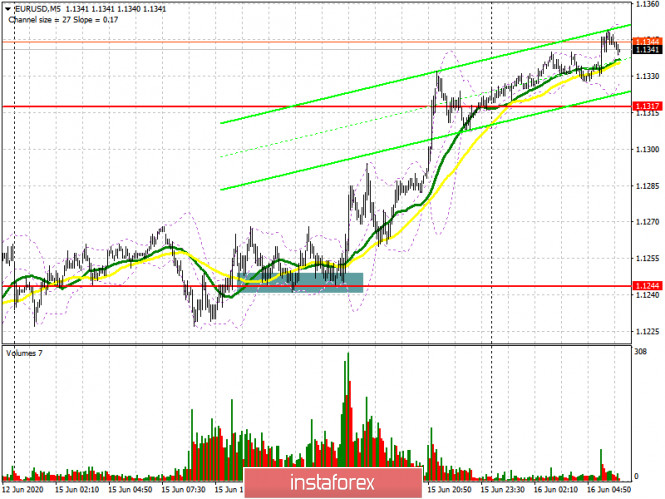Click the black 1.1341 current price tag
Screen dimensions: 665x499
(646, 49)
